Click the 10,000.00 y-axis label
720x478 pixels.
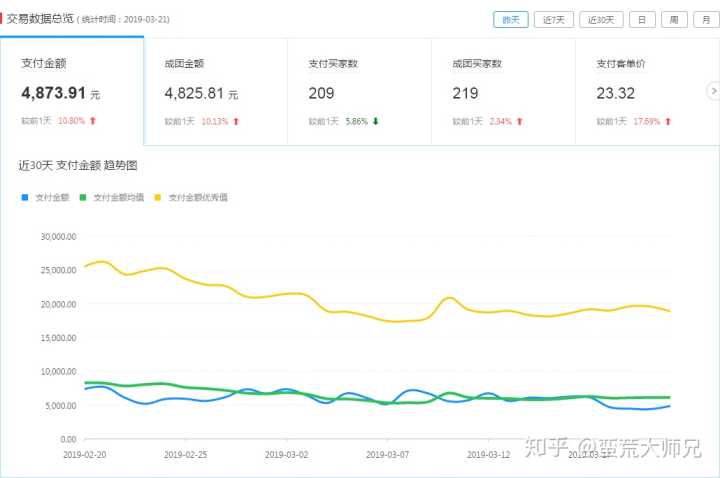(x=58, y=371)
